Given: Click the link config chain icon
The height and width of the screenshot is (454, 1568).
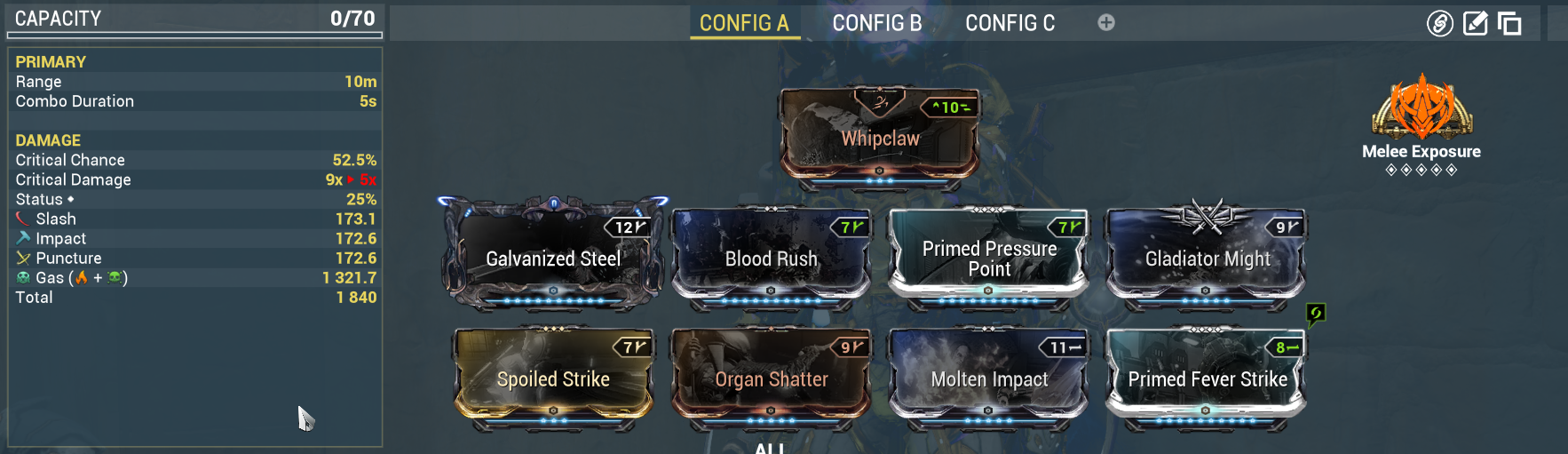Looking at the screenshot, I should click(1439, 24).
